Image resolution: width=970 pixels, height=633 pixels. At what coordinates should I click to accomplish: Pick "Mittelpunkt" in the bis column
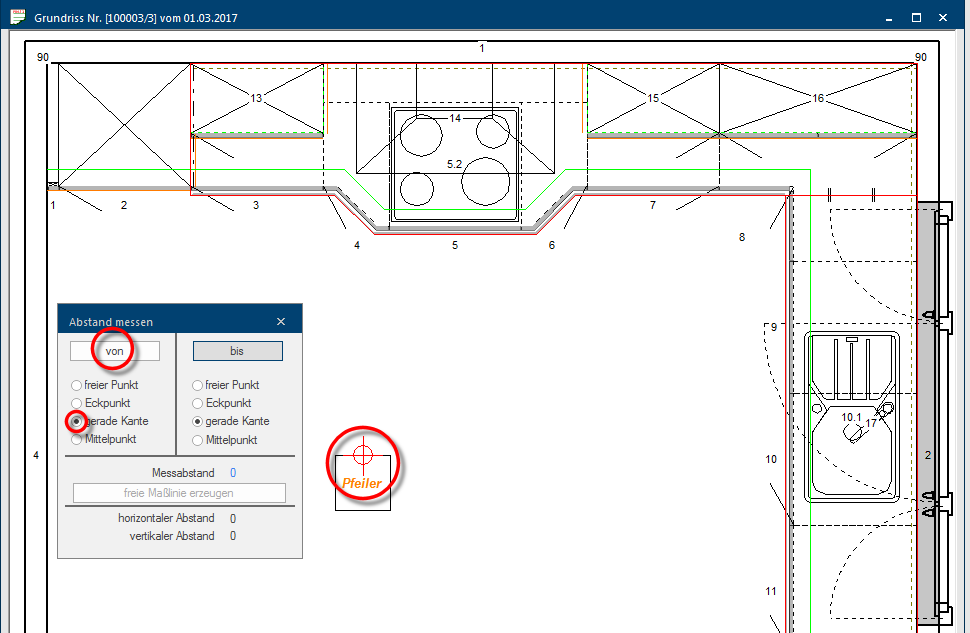tap(197, 439)
